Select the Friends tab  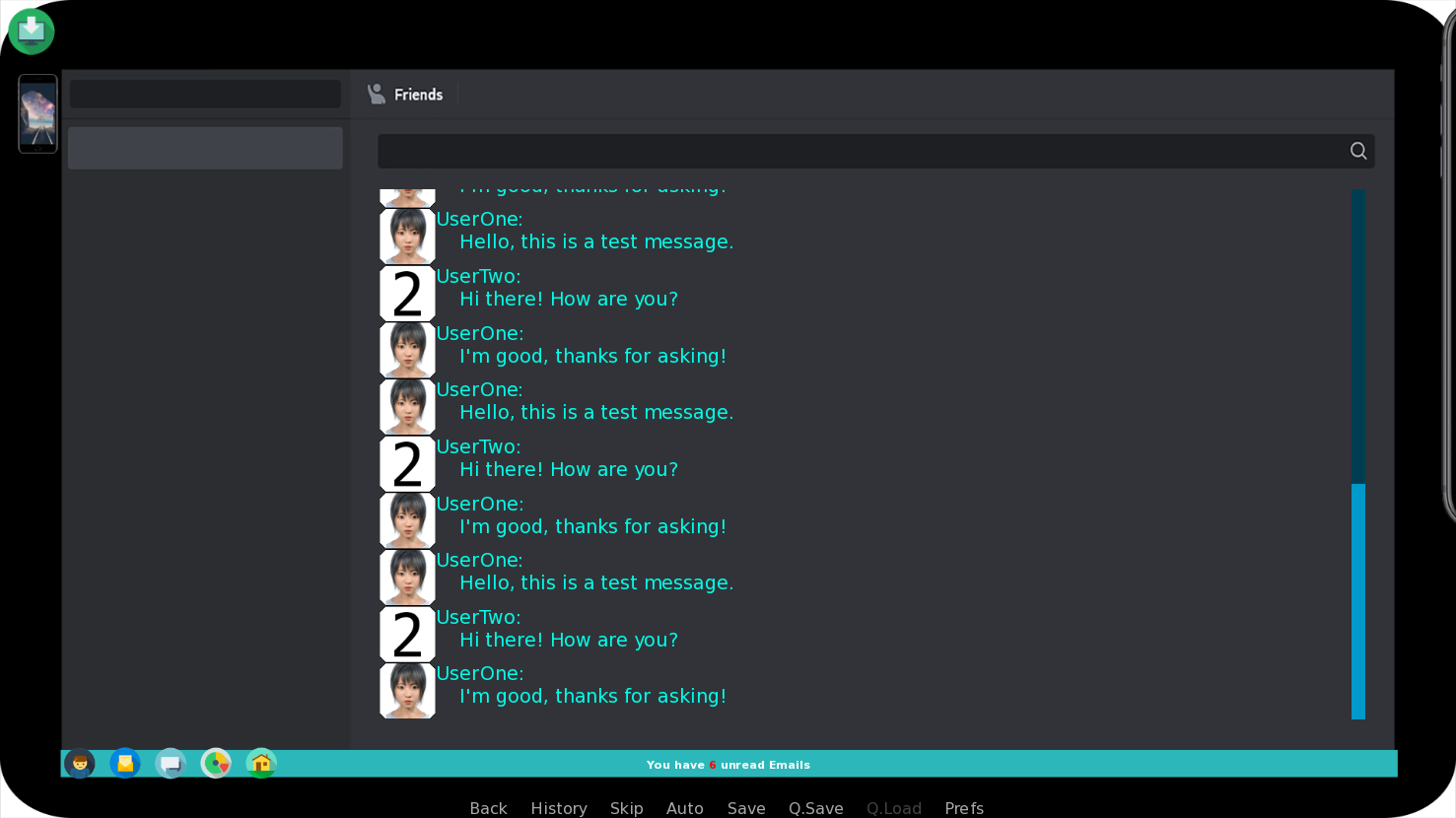[405, 95]
